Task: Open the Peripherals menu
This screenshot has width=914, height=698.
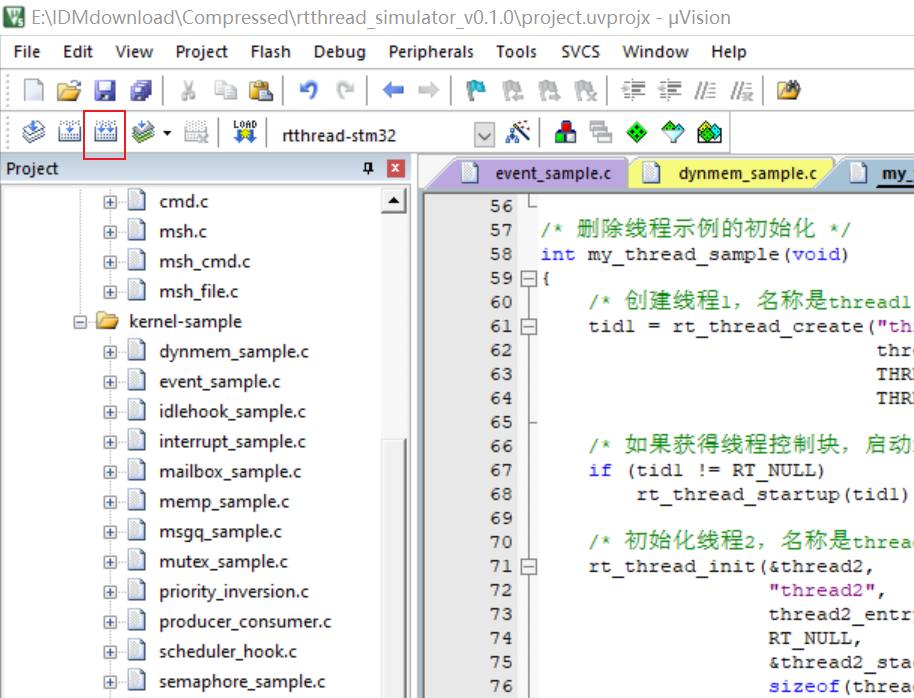Action: 431,52
